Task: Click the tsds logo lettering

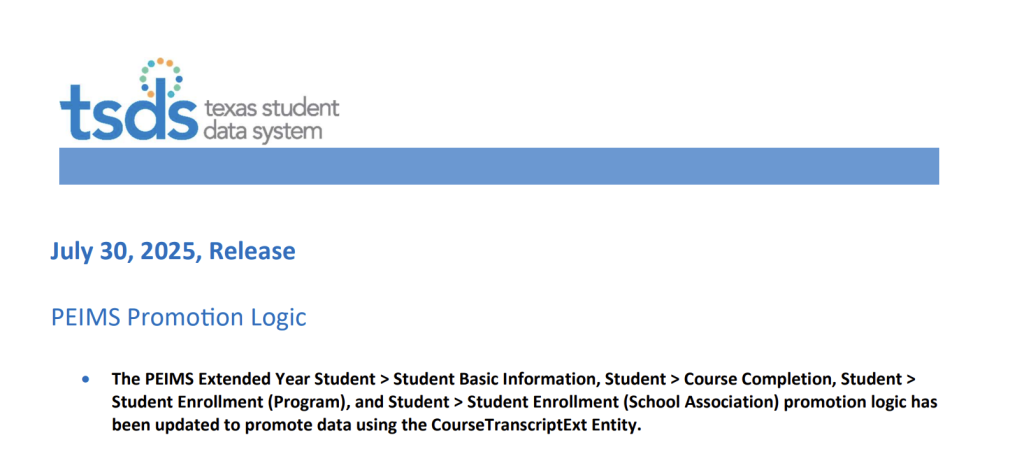Action: click(128, 110)
